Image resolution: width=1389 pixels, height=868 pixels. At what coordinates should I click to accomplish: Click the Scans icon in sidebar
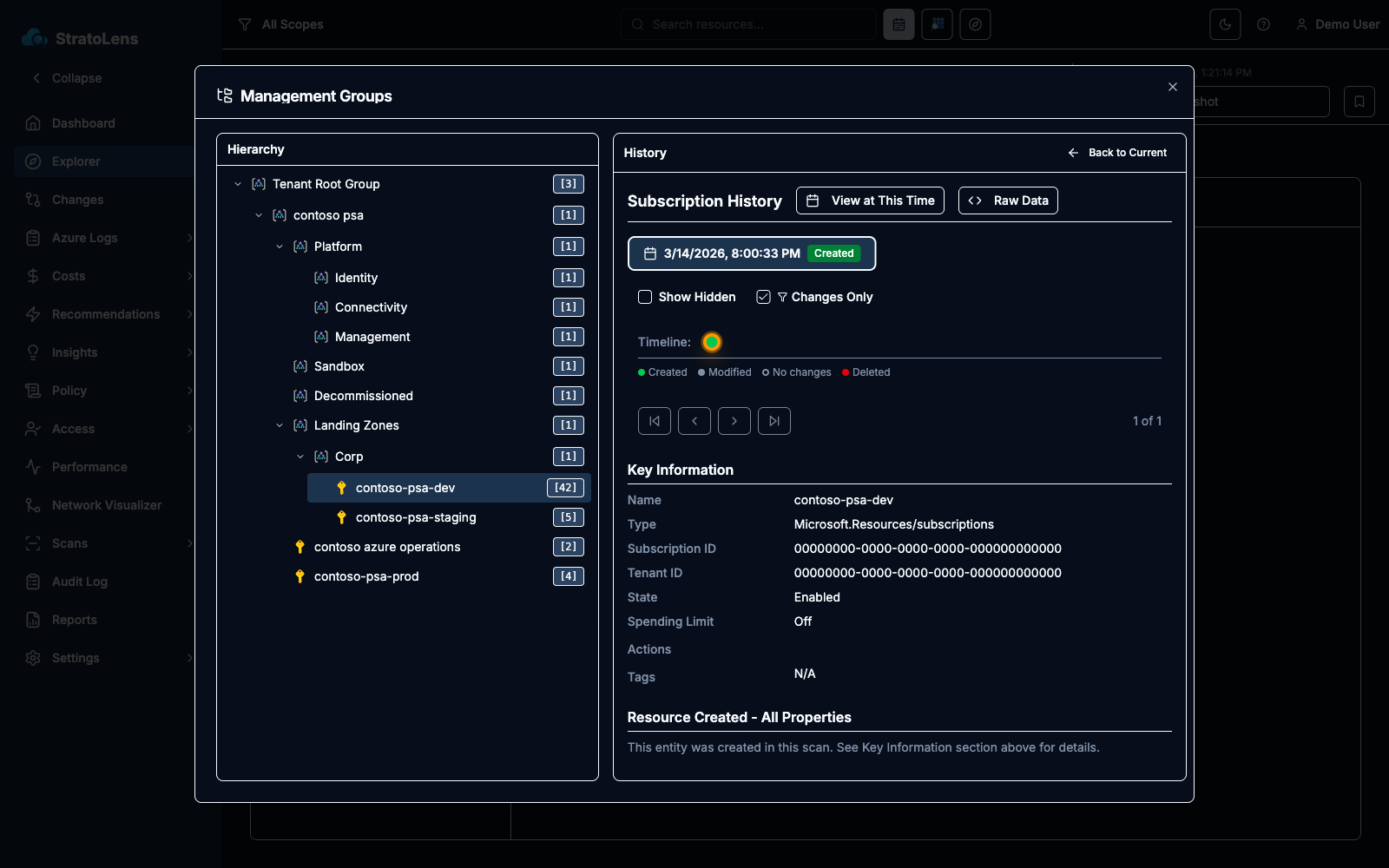33,543
